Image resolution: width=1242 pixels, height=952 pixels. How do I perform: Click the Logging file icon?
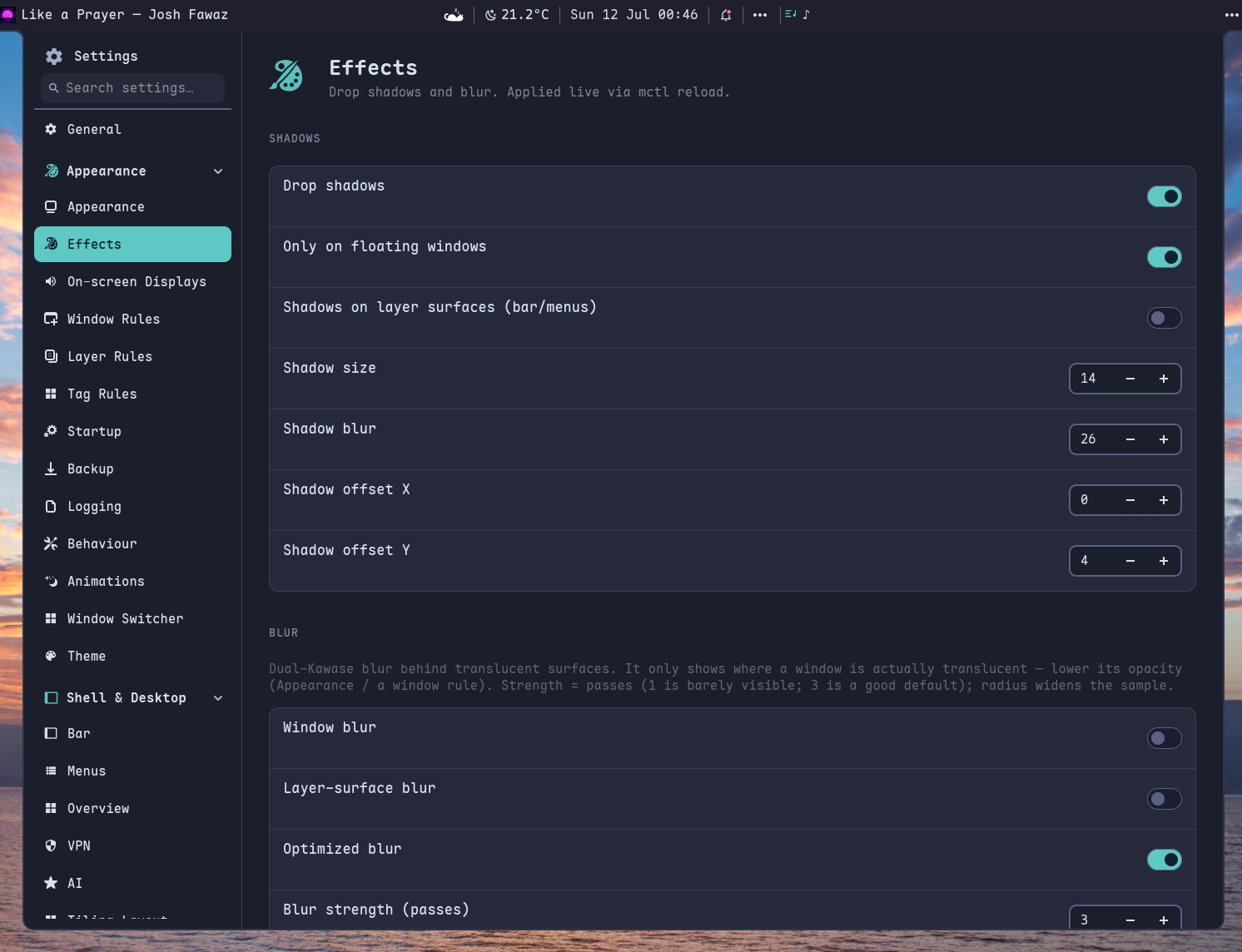pos(51,506)
